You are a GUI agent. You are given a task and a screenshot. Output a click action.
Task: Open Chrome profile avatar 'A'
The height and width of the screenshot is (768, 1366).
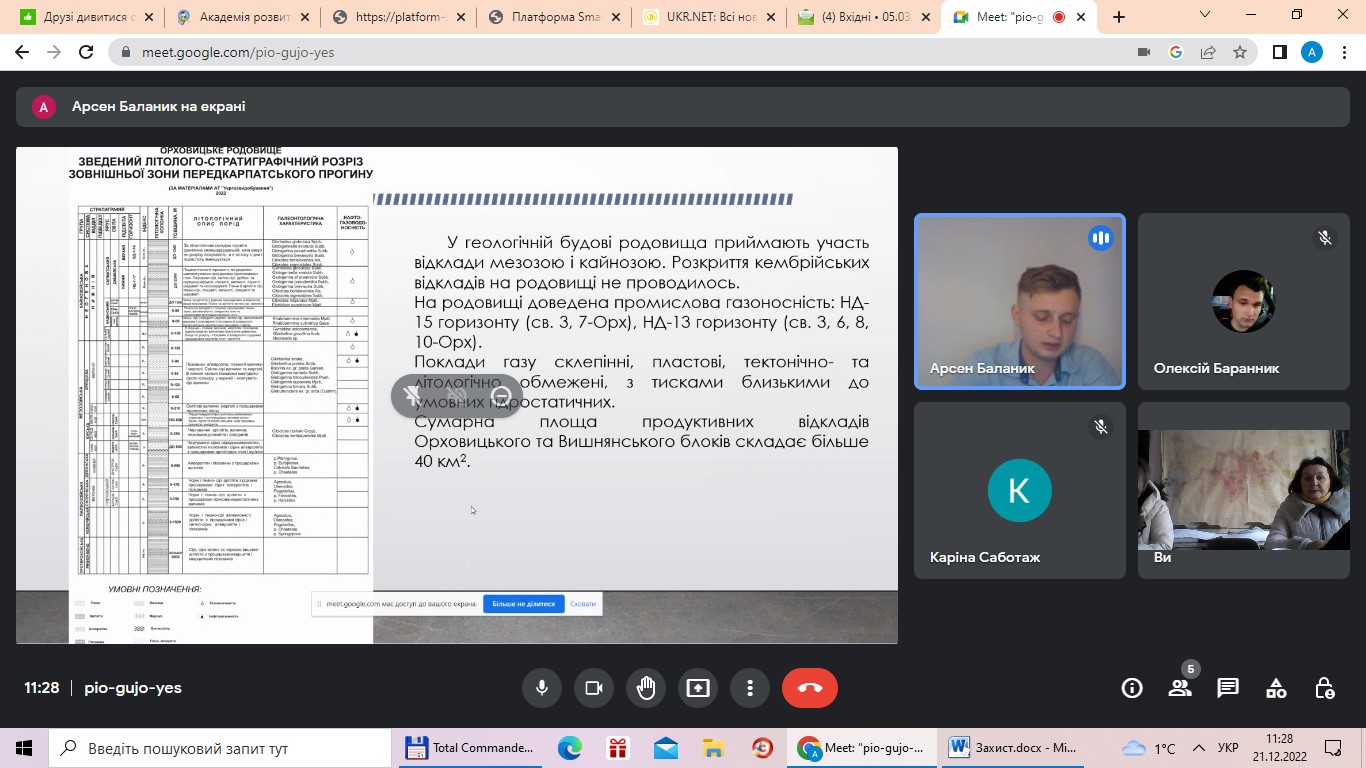[x=1311, y=53]
